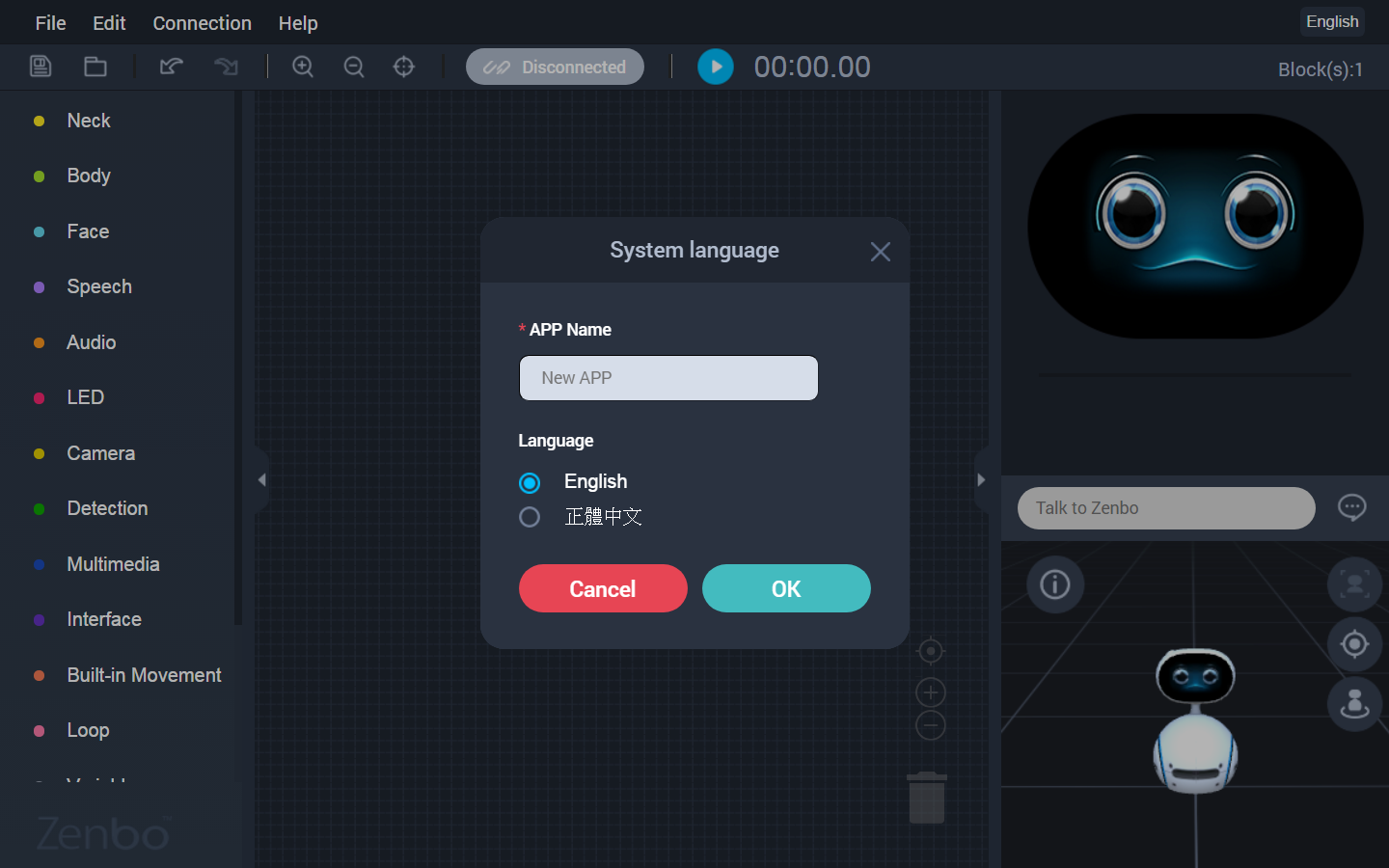Open project folder icon in toolbar
The height and width of the screenshot is (868, 1389).
click(x=95, y=67)
